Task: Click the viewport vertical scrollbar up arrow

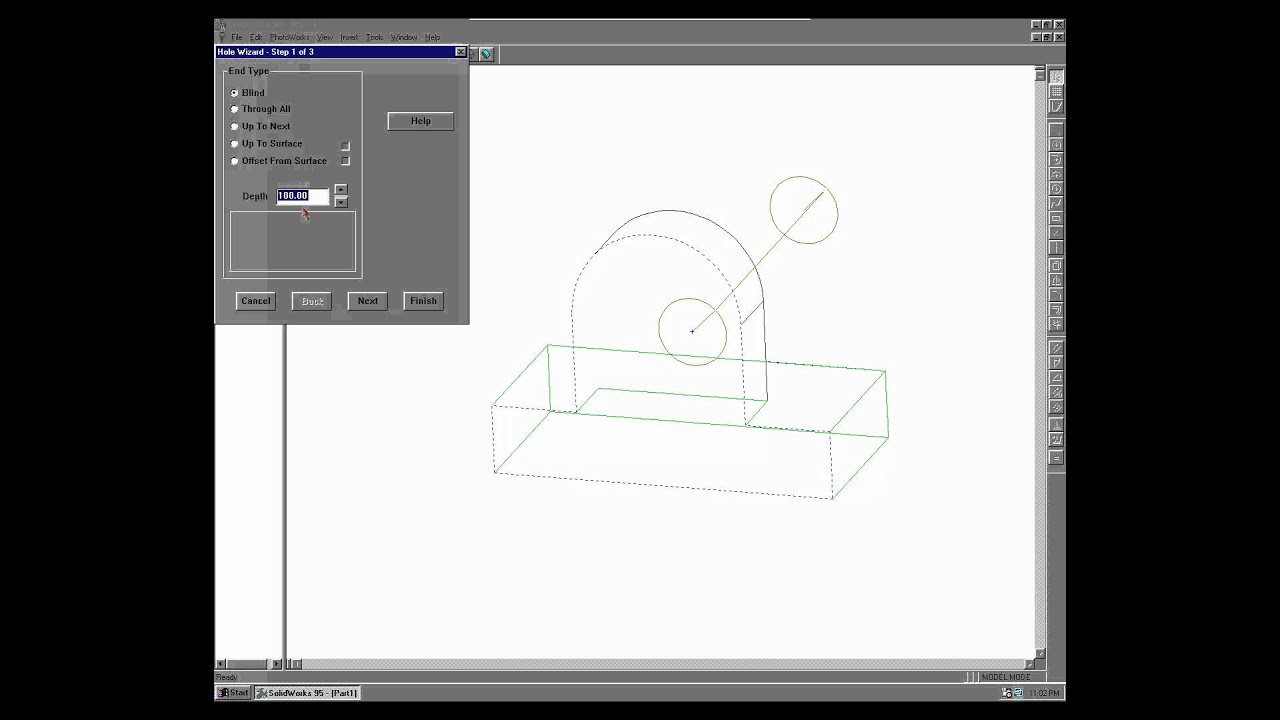Action: coord(1040,73)
